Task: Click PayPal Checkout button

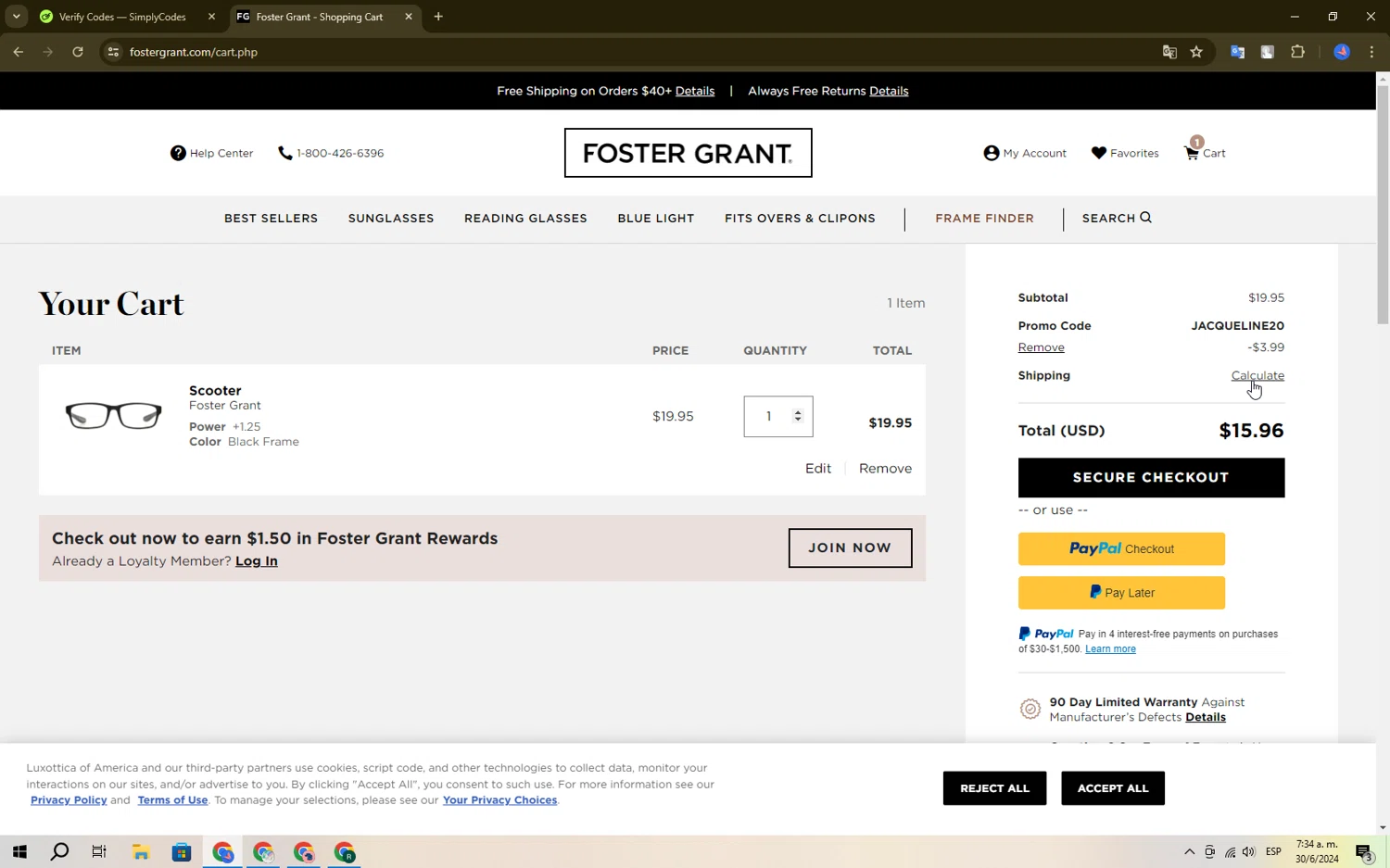Action: tap(1121, 548)
